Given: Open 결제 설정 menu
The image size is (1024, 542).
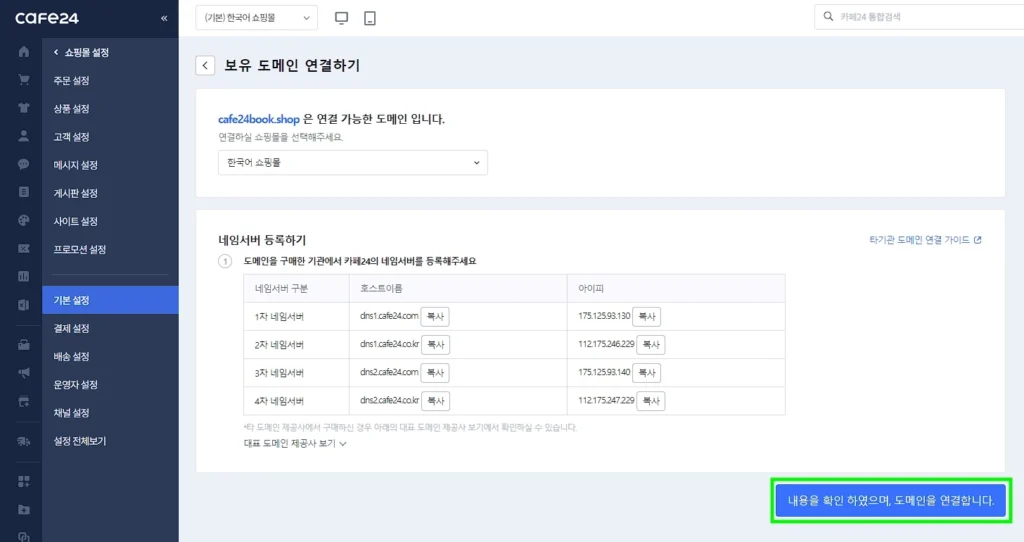Looking at the screenshot, I should 71,328.
